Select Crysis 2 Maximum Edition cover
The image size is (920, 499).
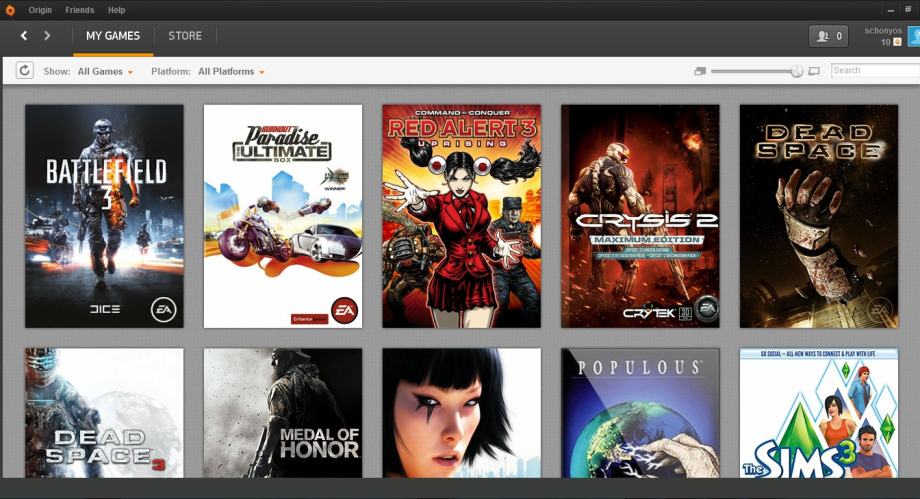coord(640,216)
